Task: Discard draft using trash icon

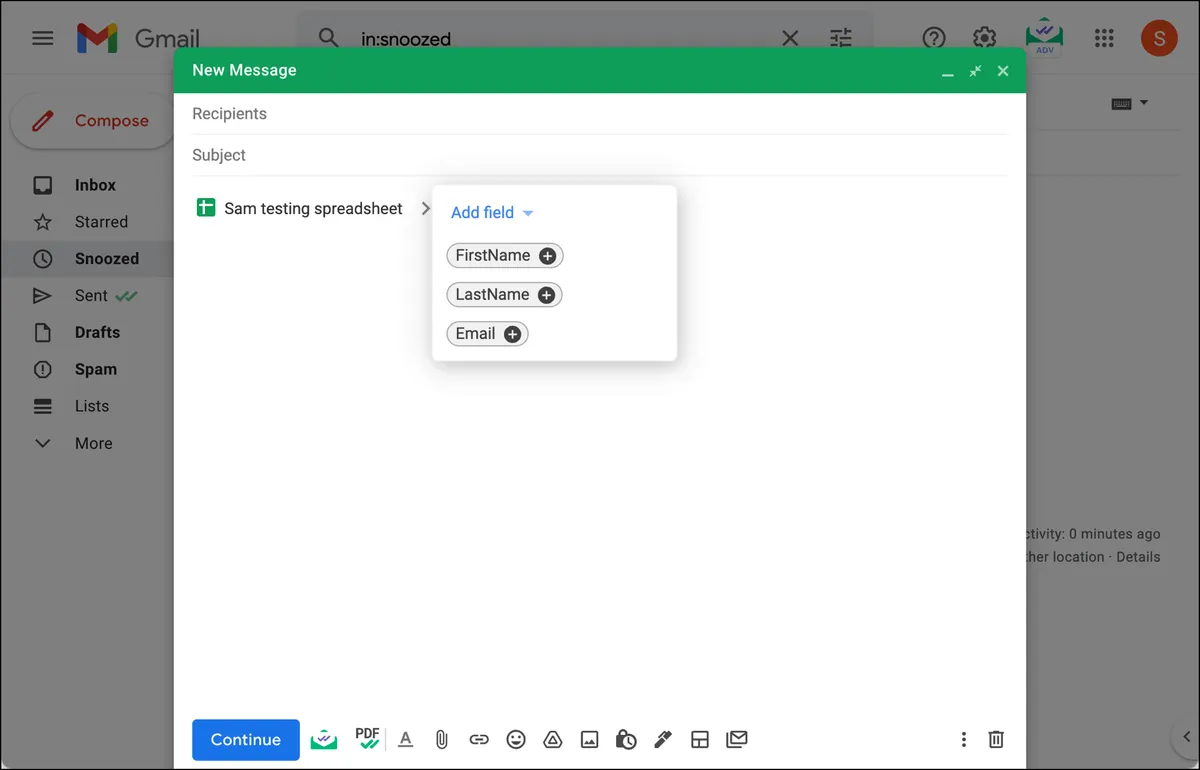Action: (996, 740)
